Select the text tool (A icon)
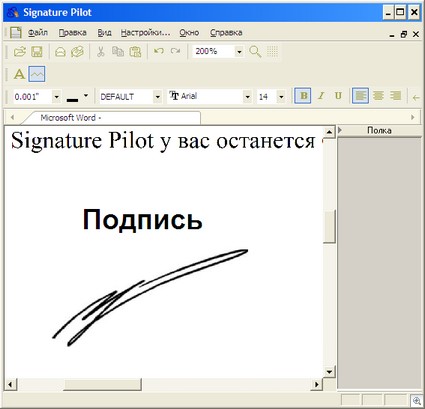This screenshot has width=425, height=409. [19, 74]
